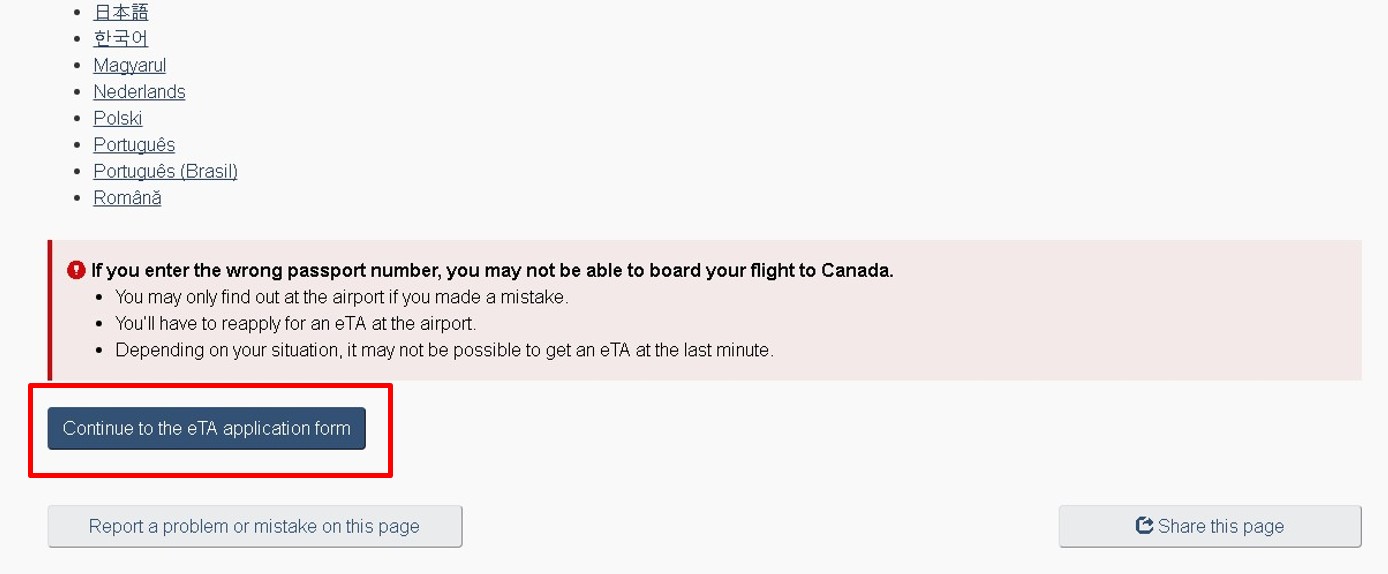Select the Magyarul language link
Screen dimensions: 1388x574
pos(129,65)
